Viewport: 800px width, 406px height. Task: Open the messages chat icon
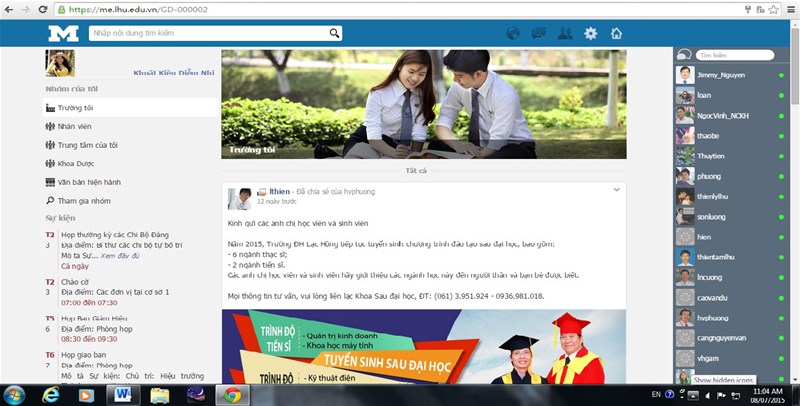point(539,34)
